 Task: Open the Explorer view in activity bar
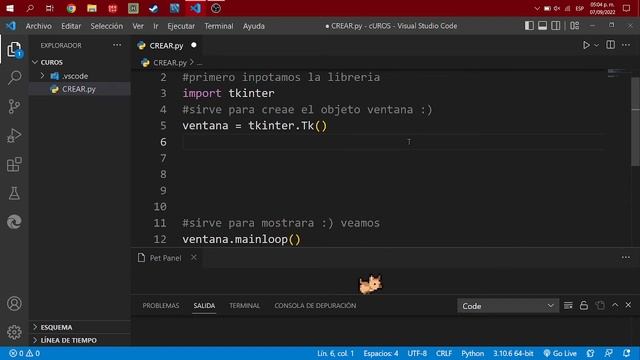coord(14,49)
